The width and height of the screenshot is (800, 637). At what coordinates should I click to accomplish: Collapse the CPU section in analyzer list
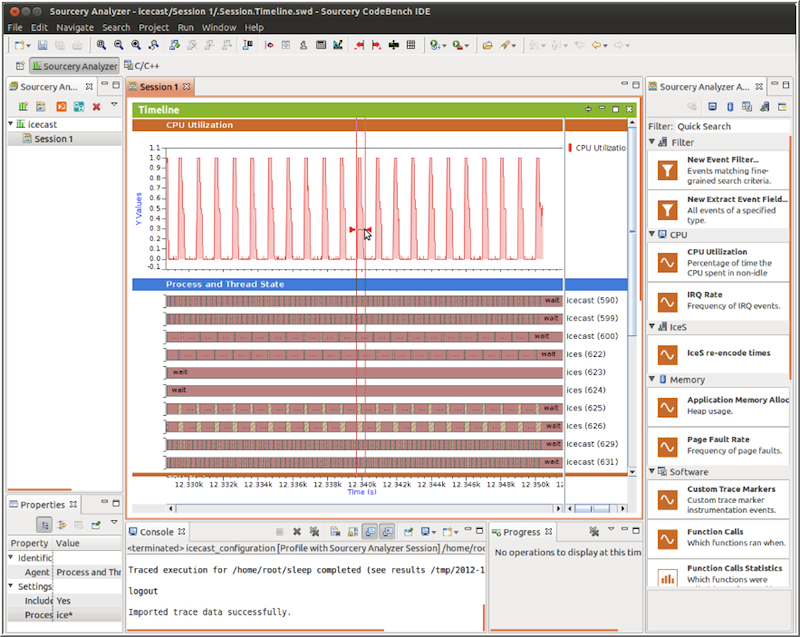pos(652,234)
